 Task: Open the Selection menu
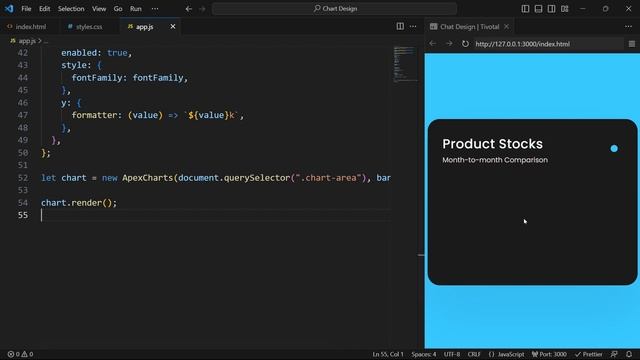[71, 9]
